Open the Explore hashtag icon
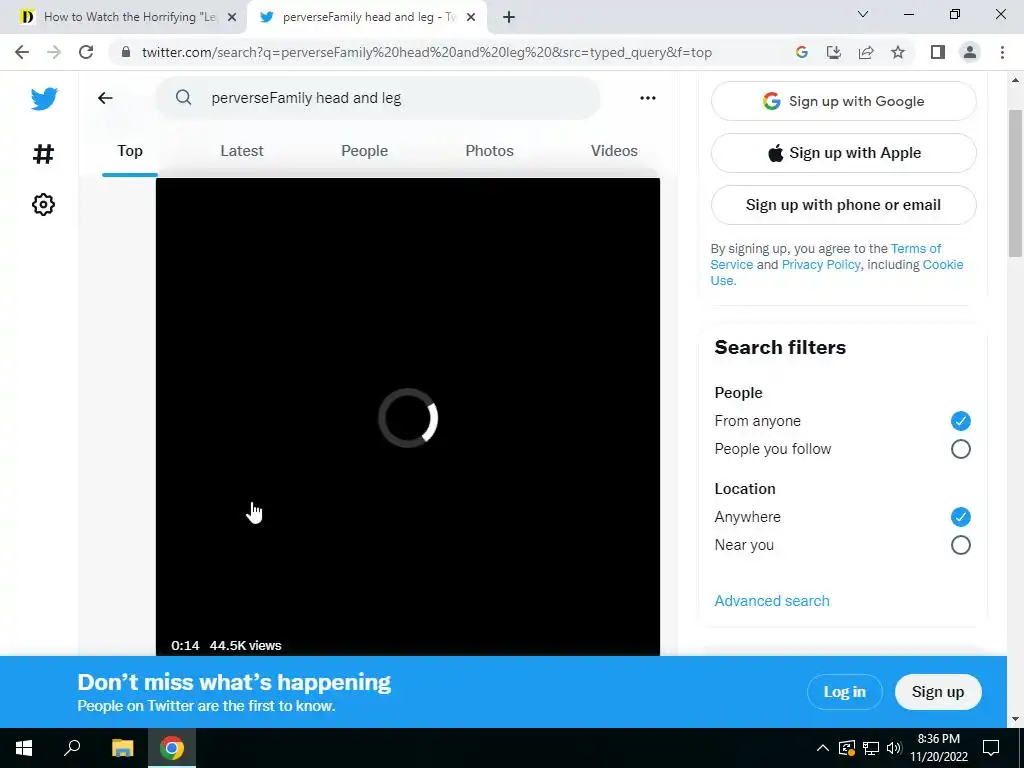The image size is (1024, 768). point(43,154)
